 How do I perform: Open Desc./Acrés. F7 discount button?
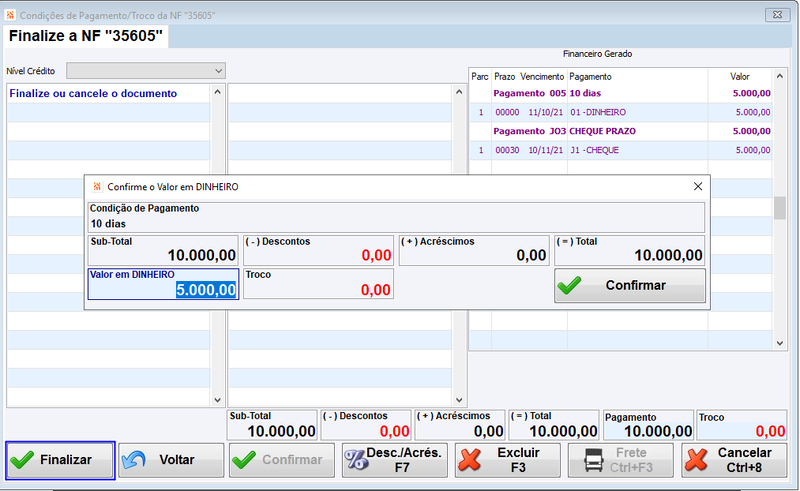(x=394, y=460)
